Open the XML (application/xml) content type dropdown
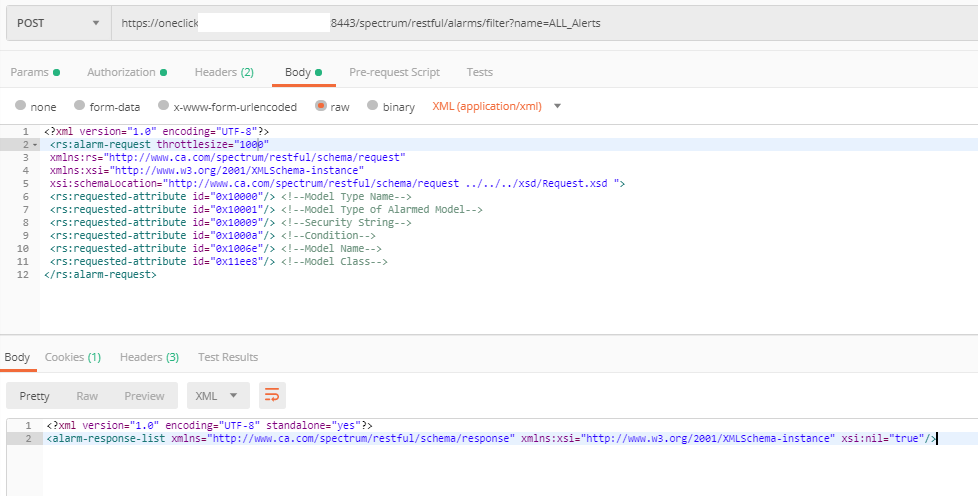The width and height of the screenshot is (978, 496). tap(496, 106)
